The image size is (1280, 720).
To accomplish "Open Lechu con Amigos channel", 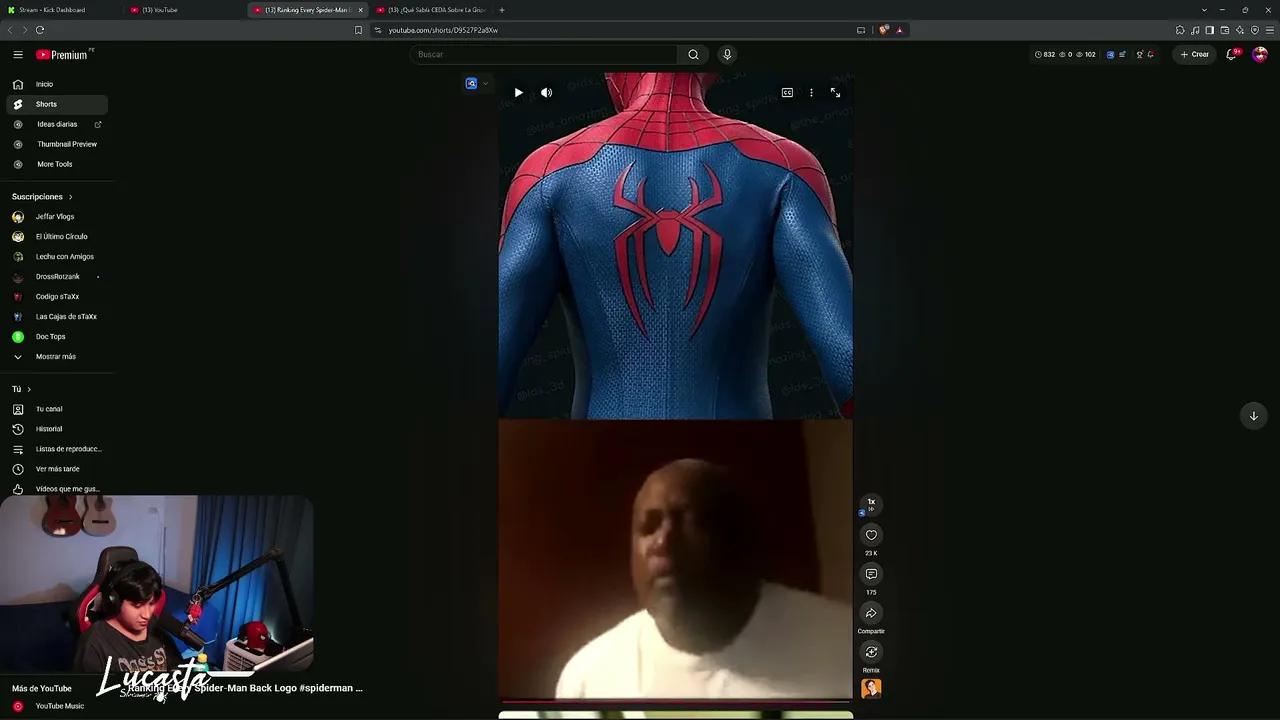I will 57,257.
